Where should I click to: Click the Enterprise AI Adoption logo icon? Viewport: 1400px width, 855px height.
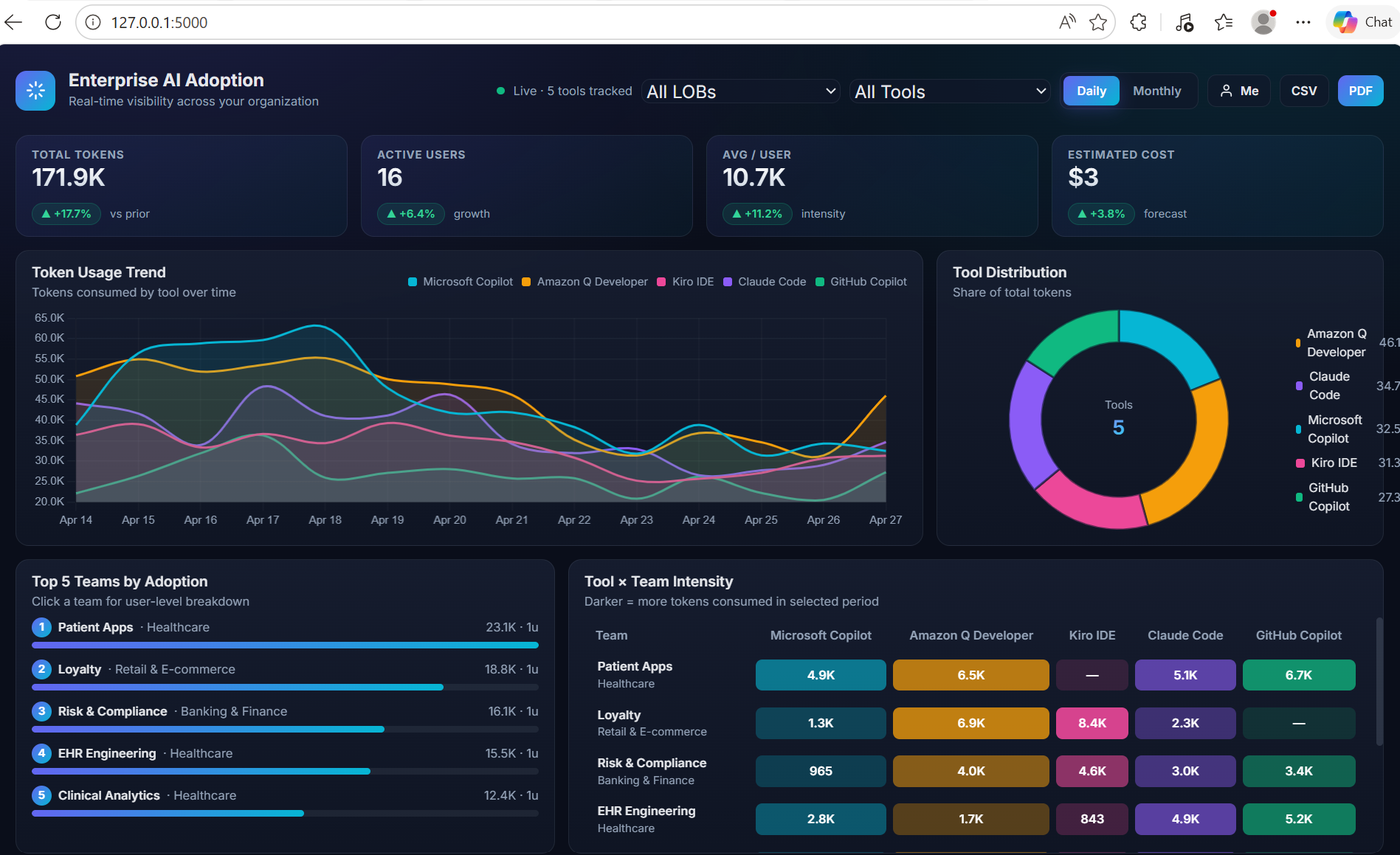pyautogui.click(x=35, y=91)
